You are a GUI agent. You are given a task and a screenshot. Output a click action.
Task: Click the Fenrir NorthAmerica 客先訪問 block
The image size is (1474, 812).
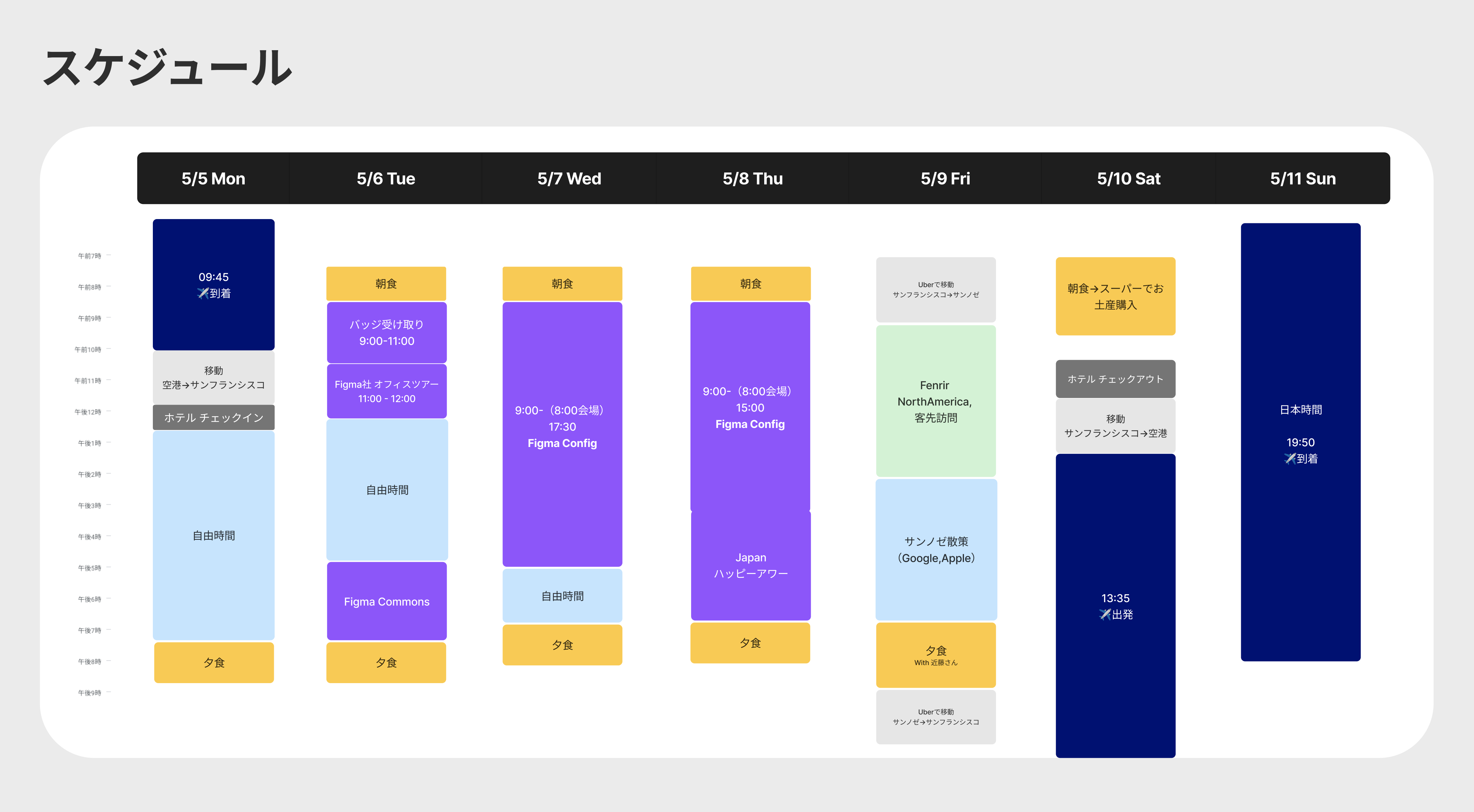(935, 401)
